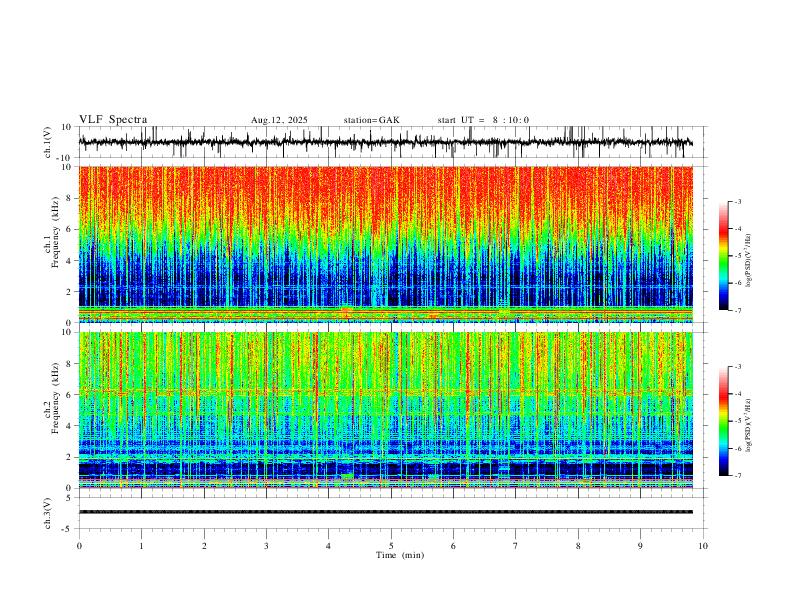
Task: Select the "Time (min)" axis title
Action: coord(400,555)
